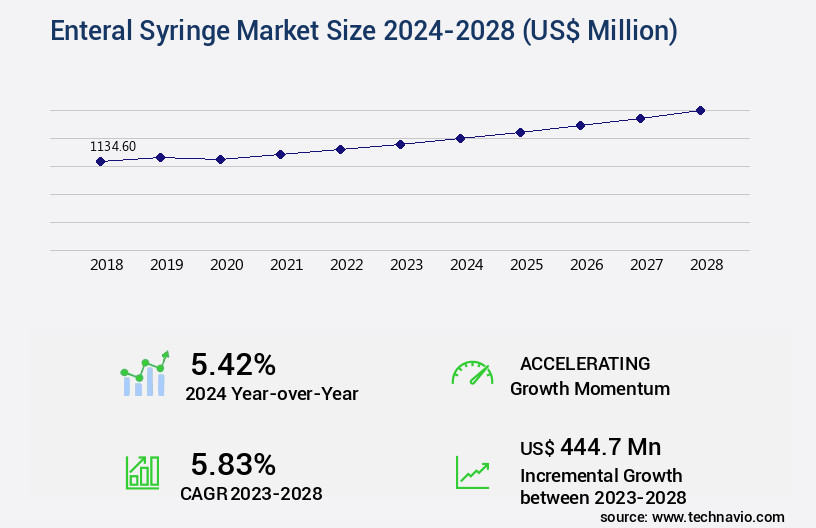
Task: Click the CAGR 2023-2028 label
Action: click(251, 493)
